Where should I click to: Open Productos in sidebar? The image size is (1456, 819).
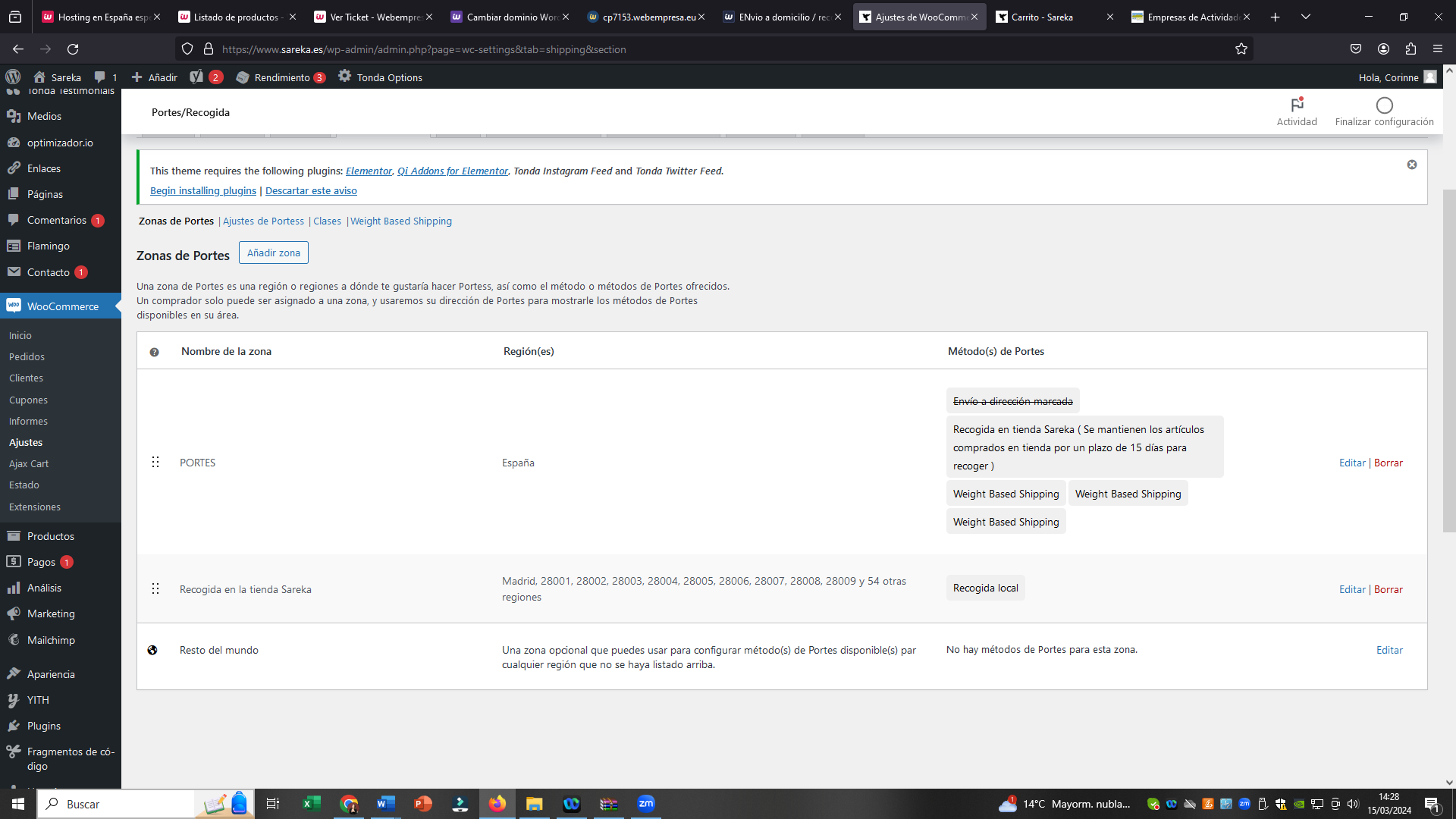pyautogui.click(x=51, y=536)
